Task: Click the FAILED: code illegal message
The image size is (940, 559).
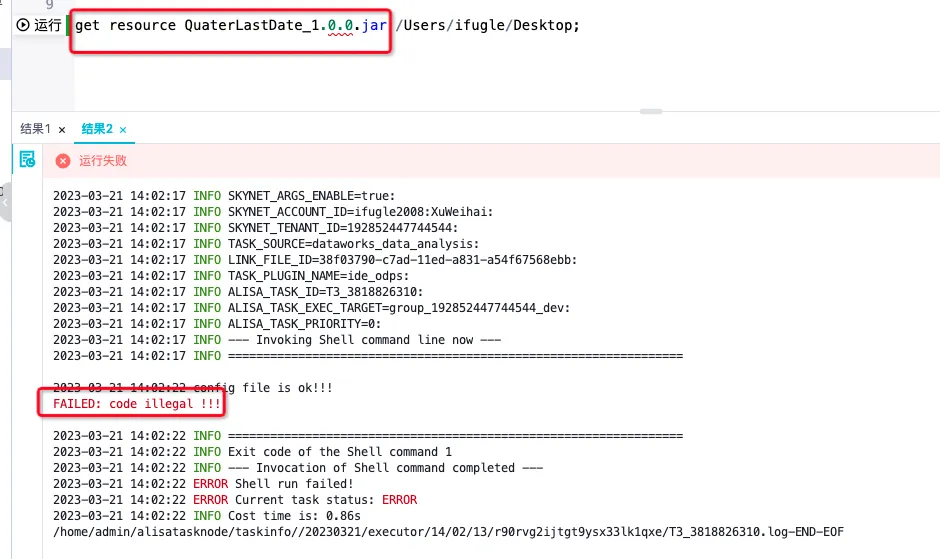Action: (137, 404)
